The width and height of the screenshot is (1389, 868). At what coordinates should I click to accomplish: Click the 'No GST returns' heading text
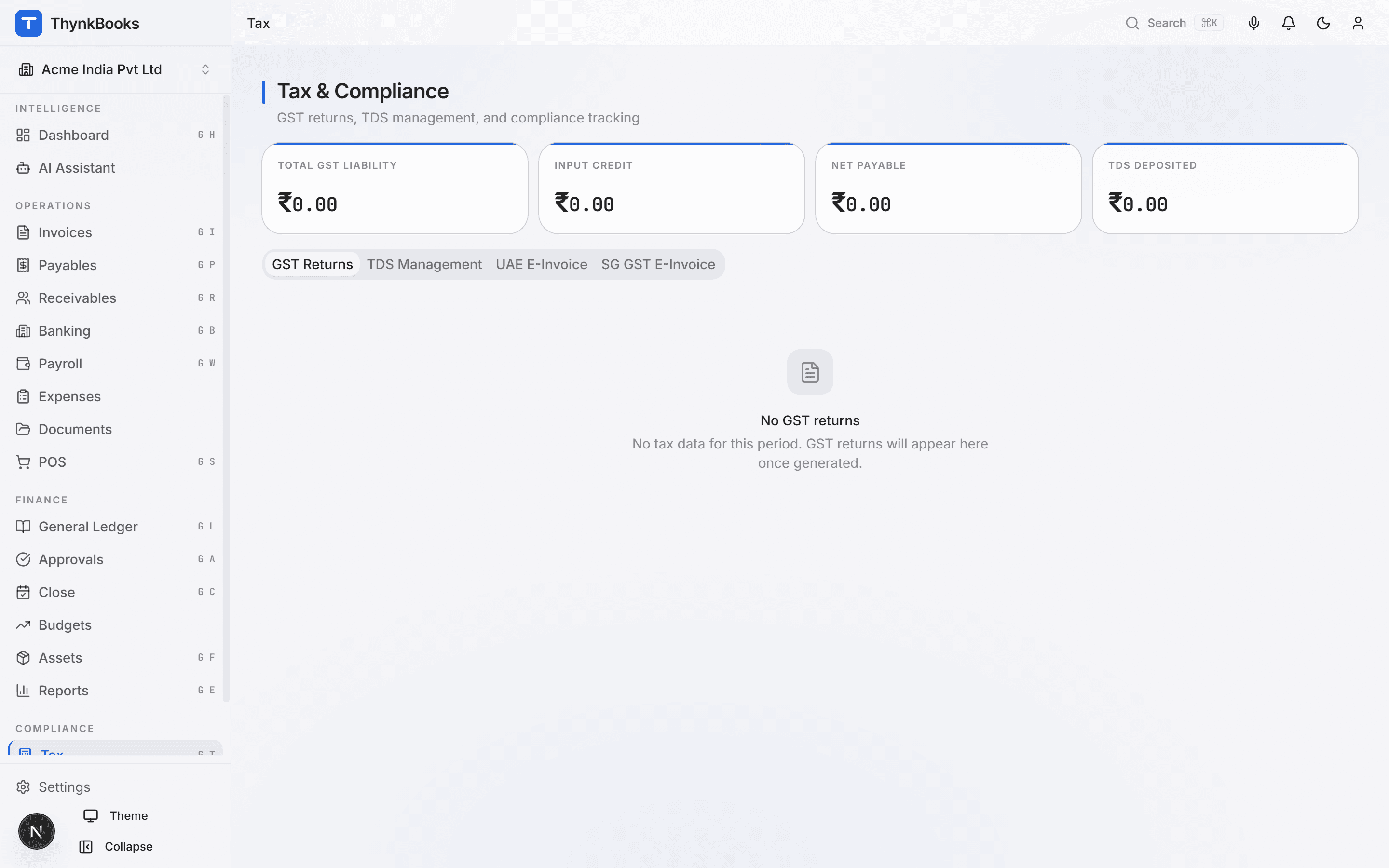[810, 420]
